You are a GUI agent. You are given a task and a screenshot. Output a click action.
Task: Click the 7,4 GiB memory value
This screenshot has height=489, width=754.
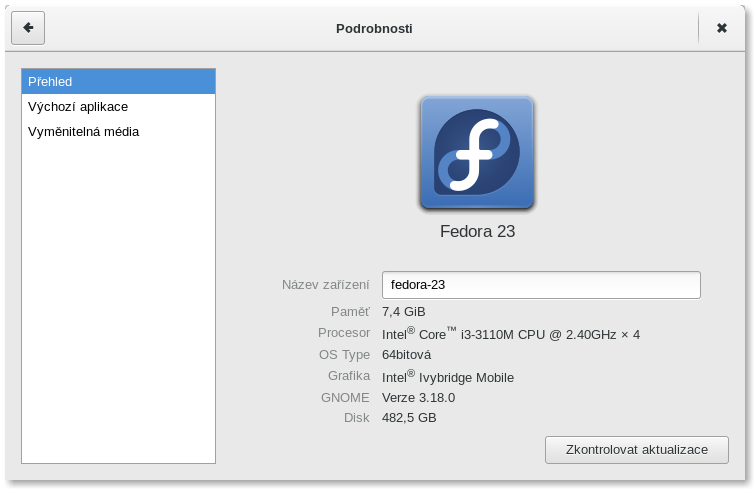403,312
